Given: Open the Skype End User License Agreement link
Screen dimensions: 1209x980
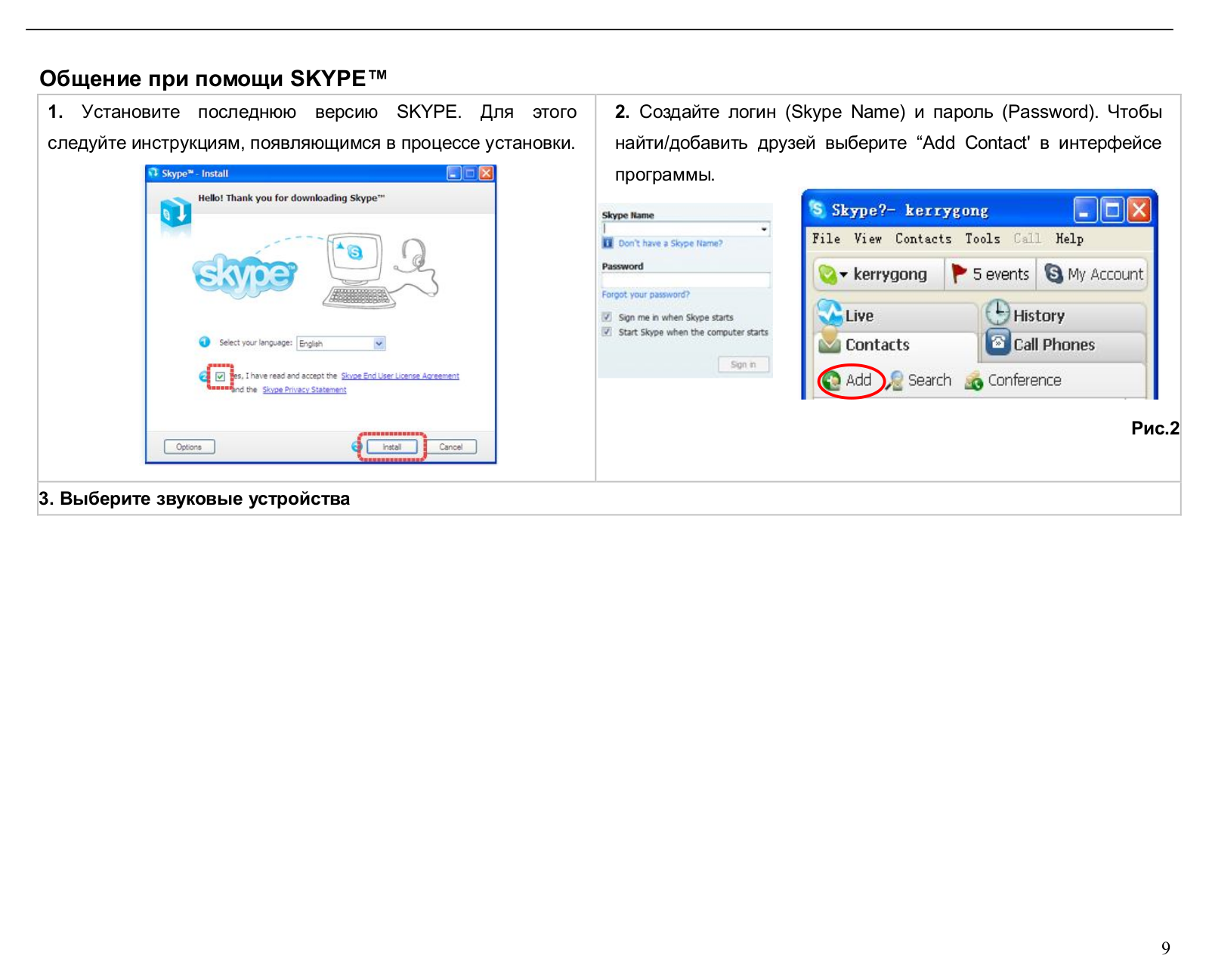Looking at the screenshot, I should point(400,376).
